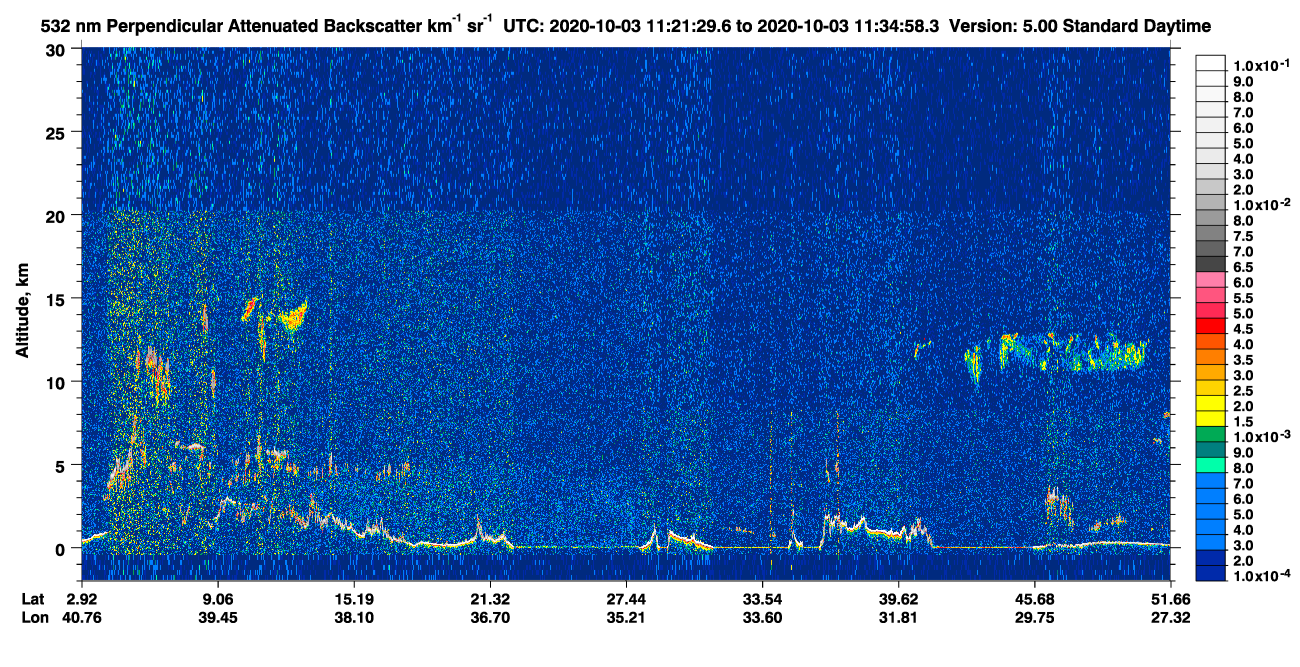Click the longitude value '27.32'

tap(1170, 618)
